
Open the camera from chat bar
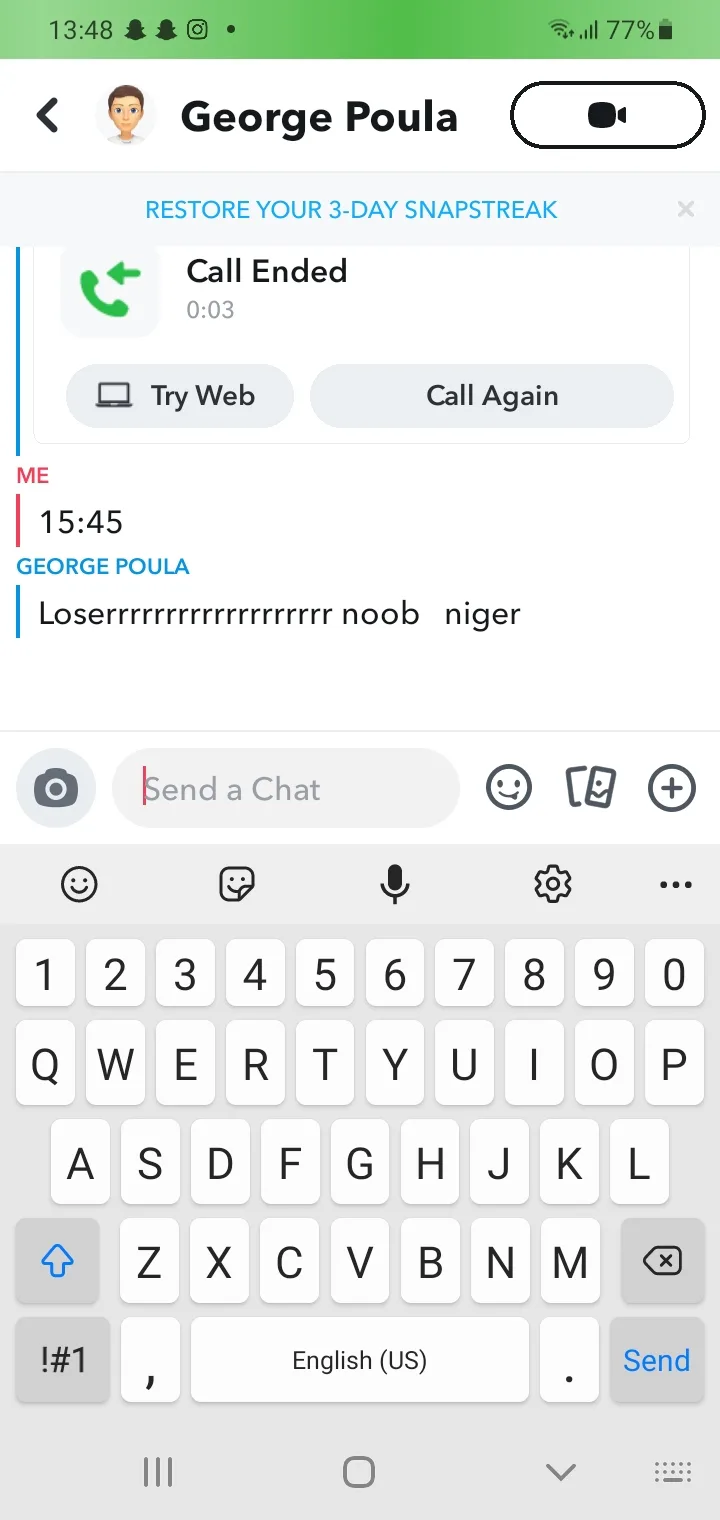click(x=56, y=789)
